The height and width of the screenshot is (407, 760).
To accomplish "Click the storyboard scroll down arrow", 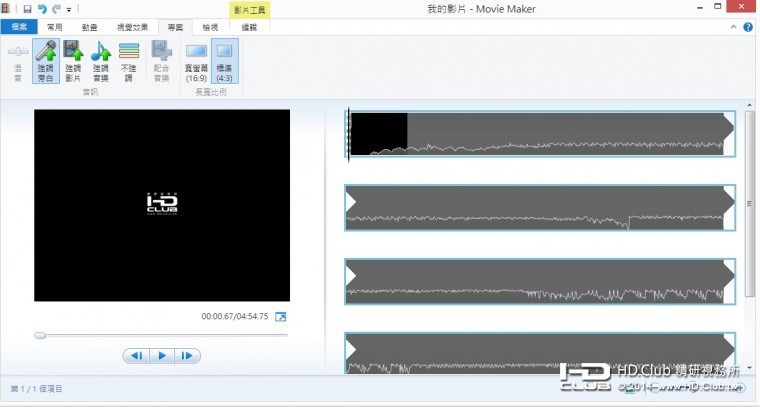I will [x=749, y=368].
